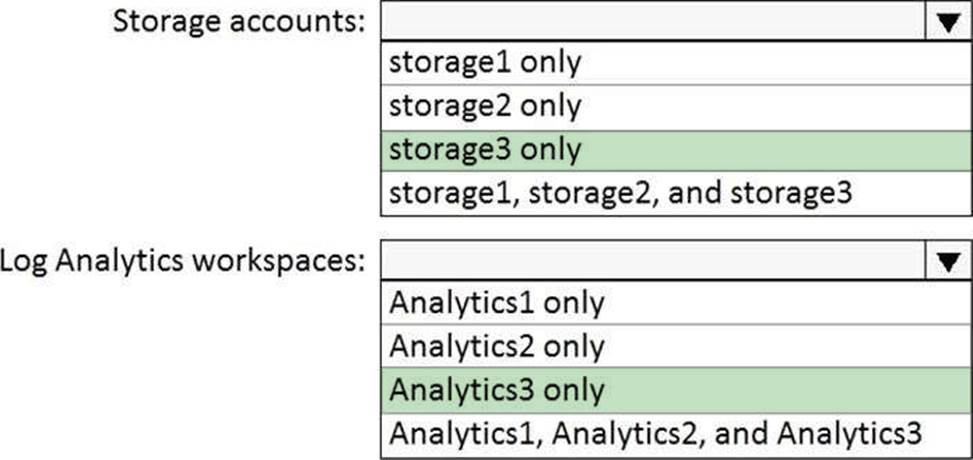The image size is (973, 460).
Task: Open the Log Analytics workspaces dropdown arrow
Action: (945, 261)
